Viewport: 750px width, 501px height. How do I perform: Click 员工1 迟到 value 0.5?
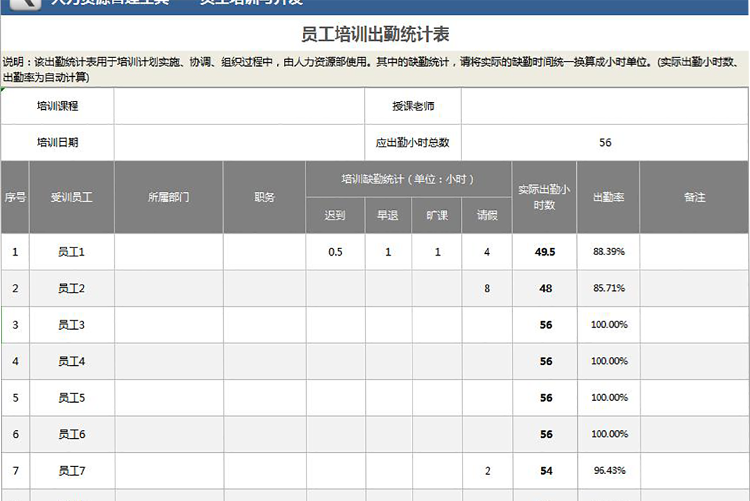coord(335,252)
